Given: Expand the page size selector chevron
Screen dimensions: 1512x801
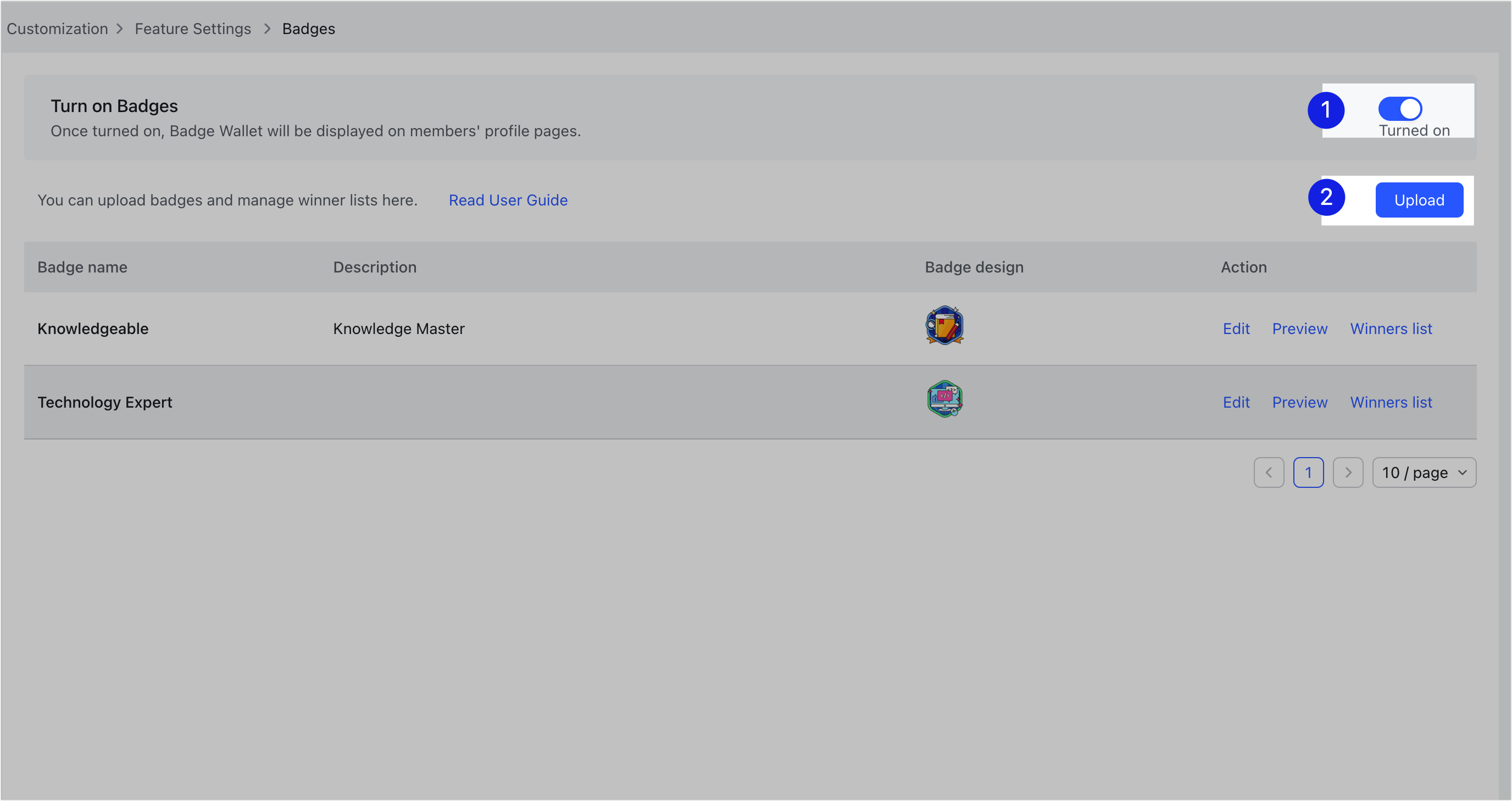Looking at the screenshot, I should pos(1461,472).
